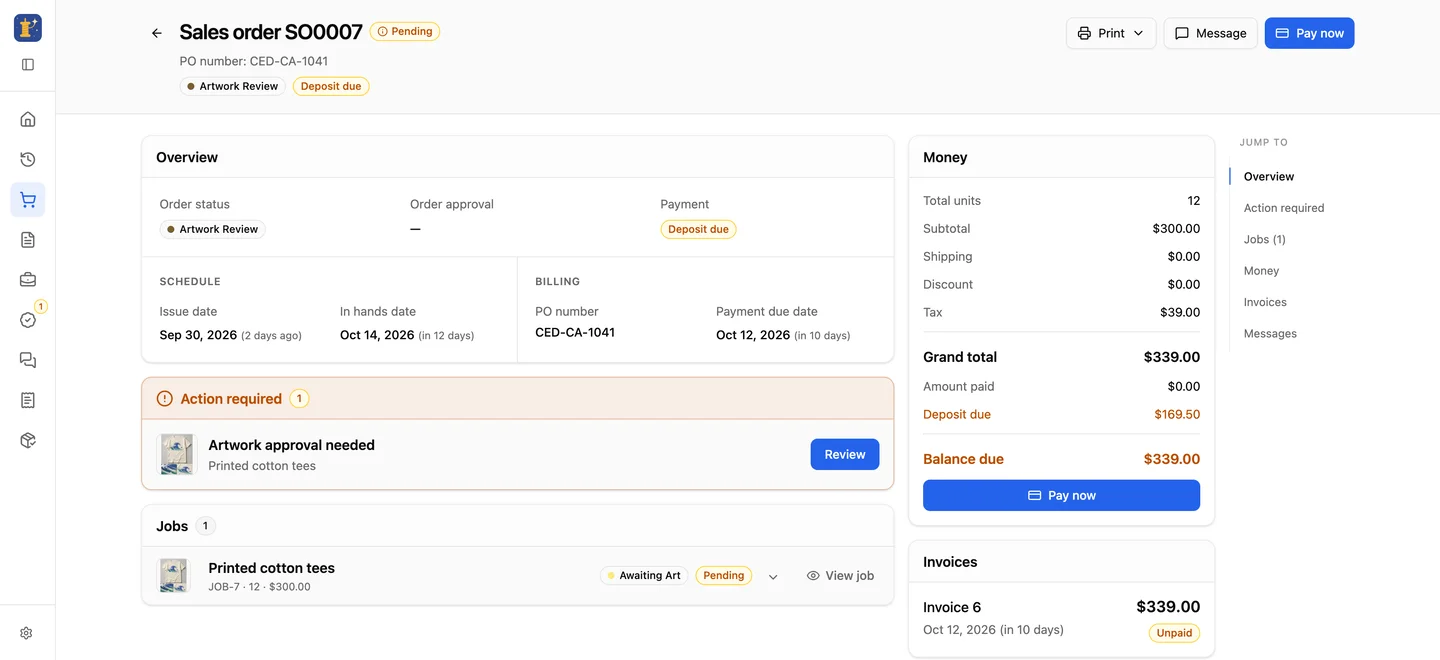Click the Tax '$39.00' value
This screenshot has width=1440, height=660.
click(x=1180, y=312)
